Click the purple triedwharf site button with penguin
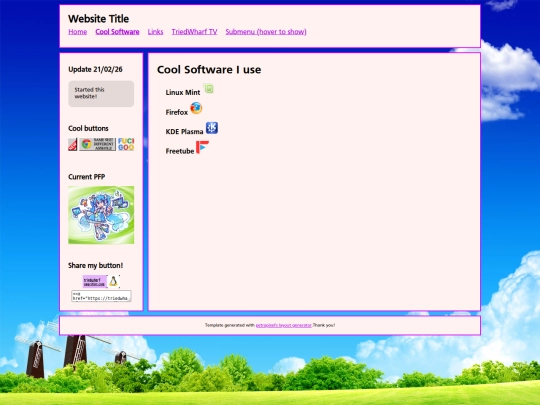 [x=101, y=281]
